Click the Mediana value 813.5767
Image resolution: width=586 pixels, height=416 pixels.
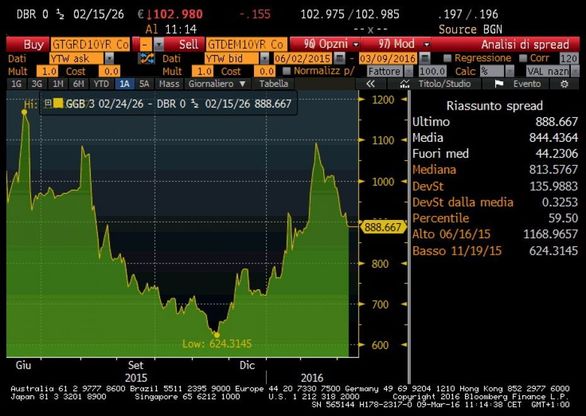click(x=553, y=170)
